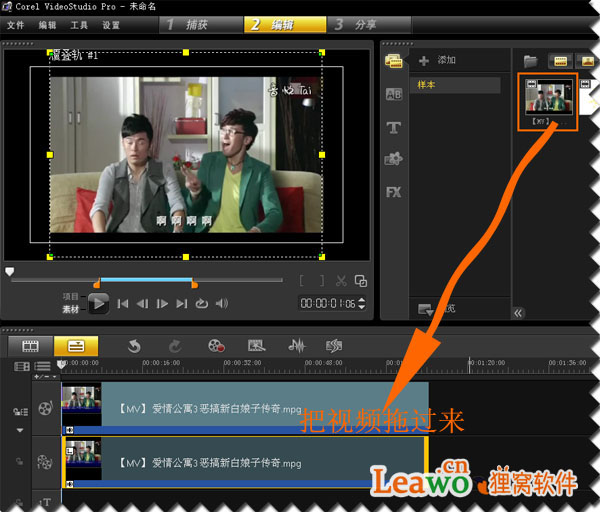Open the Sound Mixer
This screenshot has height=512, width=600.
coord(297,346)
